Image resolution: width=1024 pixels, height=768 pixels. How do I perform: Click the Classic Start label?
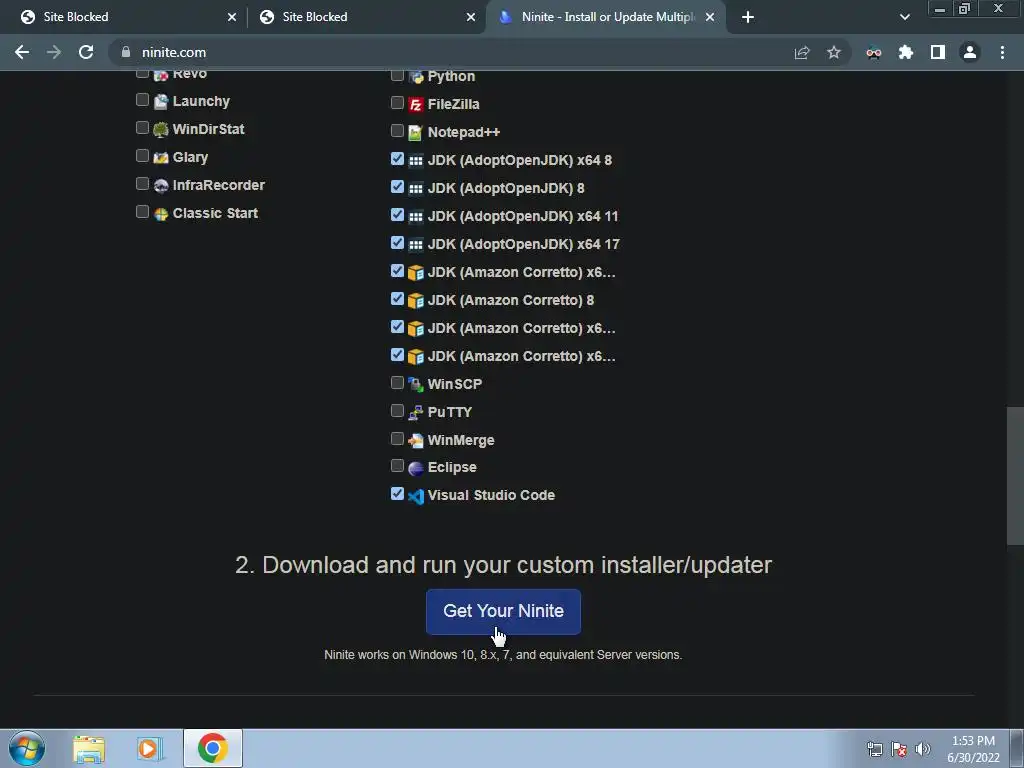[215, 214]
